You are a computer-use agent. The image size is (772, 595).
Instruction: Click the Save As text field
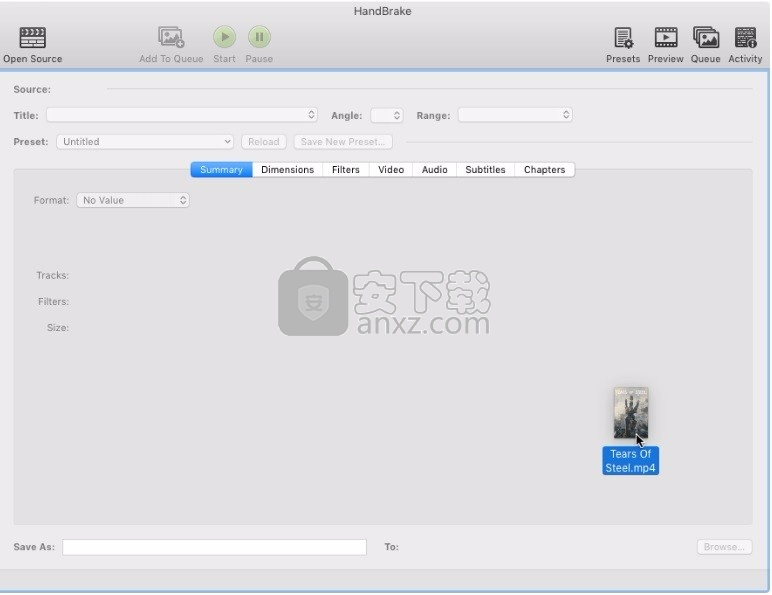[x=215, y=547]
